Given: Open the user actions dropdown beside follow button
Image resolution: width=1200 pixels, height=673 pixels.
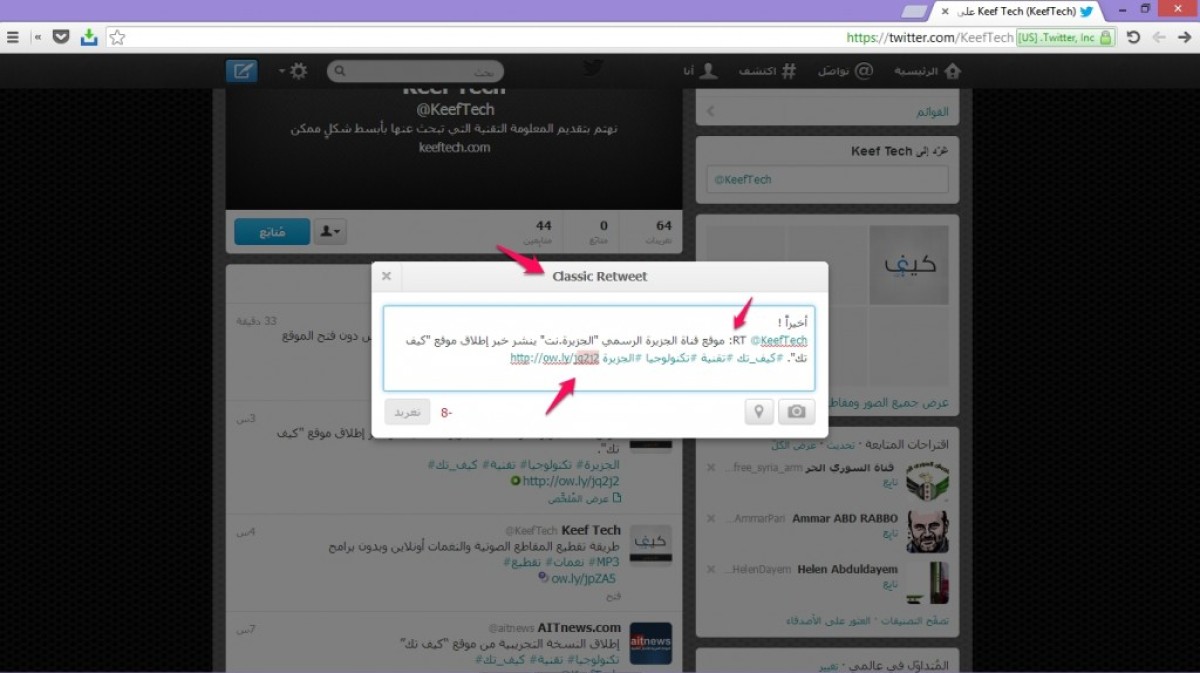Looking at the screenshot, I should (x=330, y=232).
